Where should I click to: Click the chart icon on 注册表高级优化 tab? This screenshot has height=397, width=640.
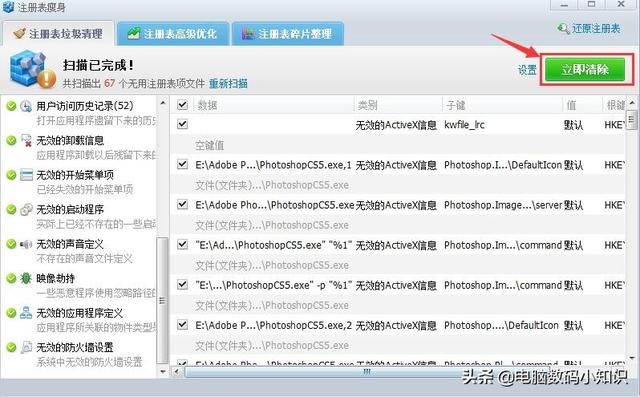click(133, 33)
